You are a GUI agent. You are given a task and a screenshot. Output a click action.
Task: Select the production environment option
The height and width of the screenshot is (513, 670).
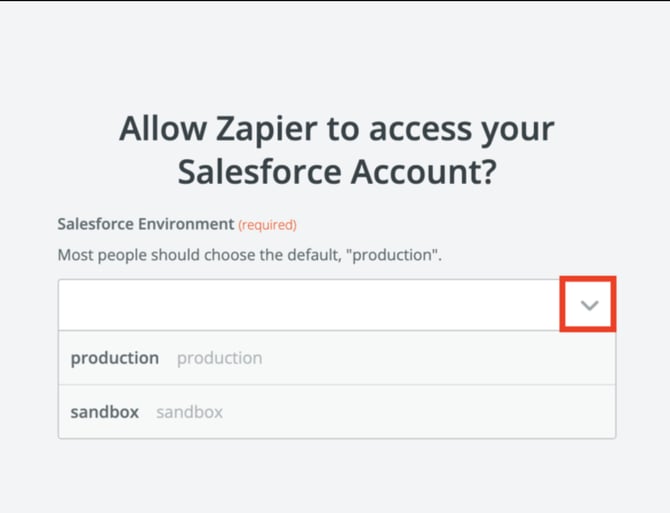pyautogui.click(x=336, y=358)
